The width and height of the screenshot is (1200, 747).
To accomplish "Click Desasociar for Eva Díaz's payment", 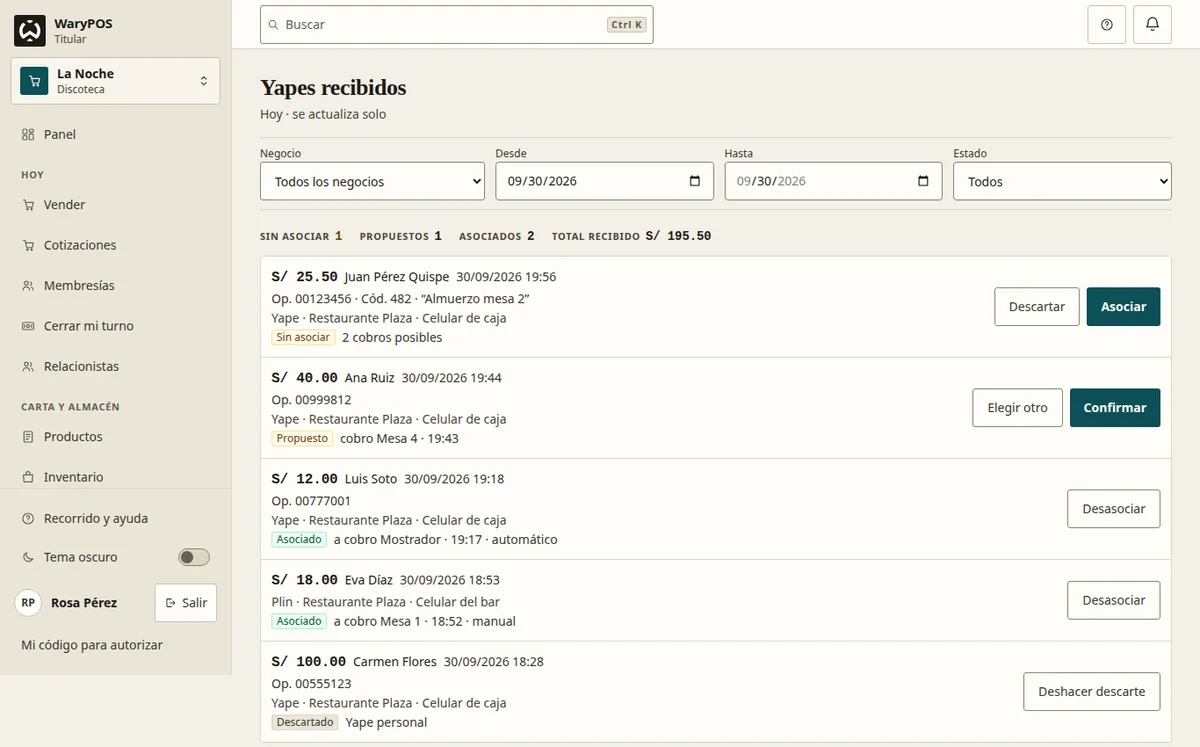I will point(1114,600).
